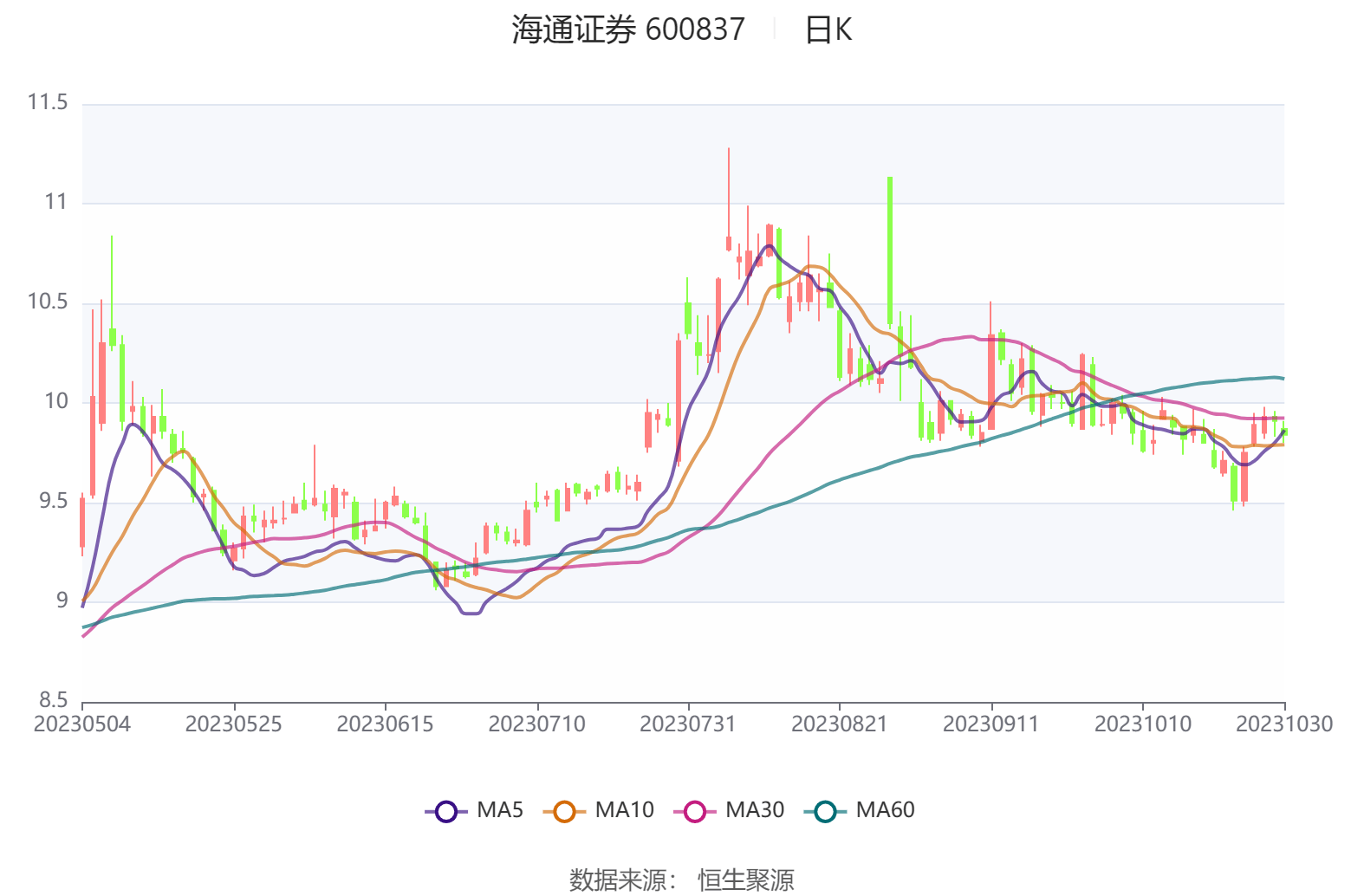Toggle the MA10 legend series
This screenshot has width=1364, height=896.
598,811
